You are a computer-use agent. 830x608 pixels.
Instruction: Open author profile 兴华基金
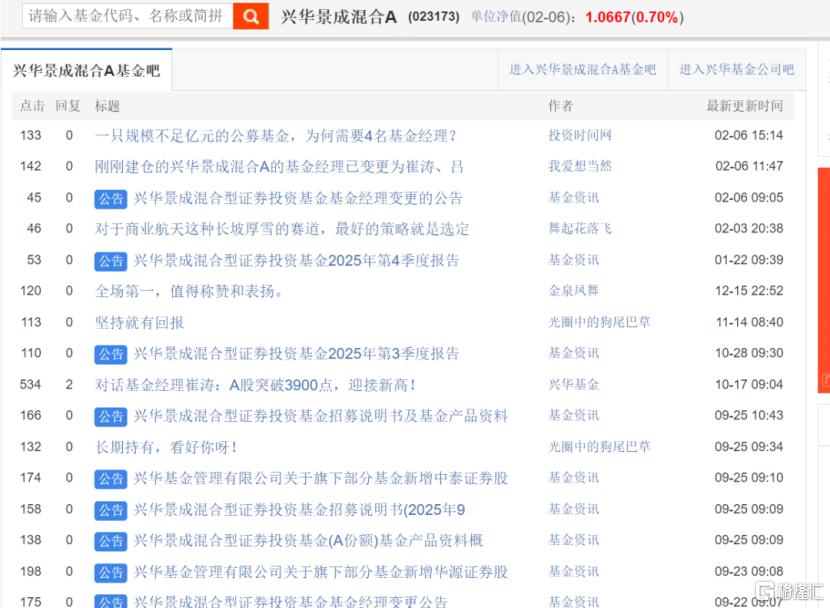pos(574,384)
